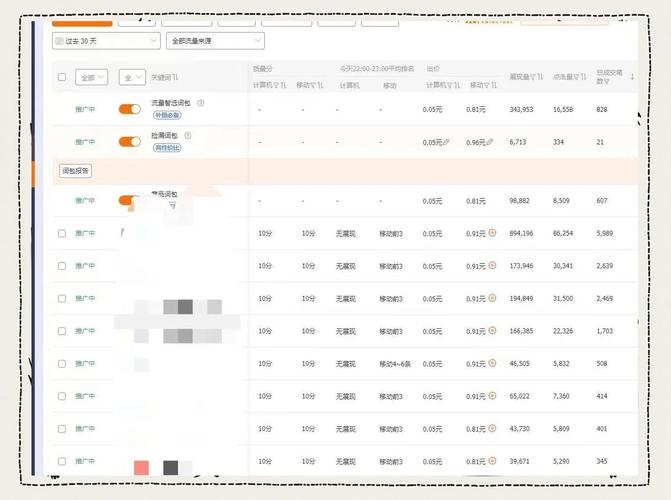Screen dimensions: 671x500
Task: Turn off the 流量智选词包 switch
Action: [x=130, y=109]
